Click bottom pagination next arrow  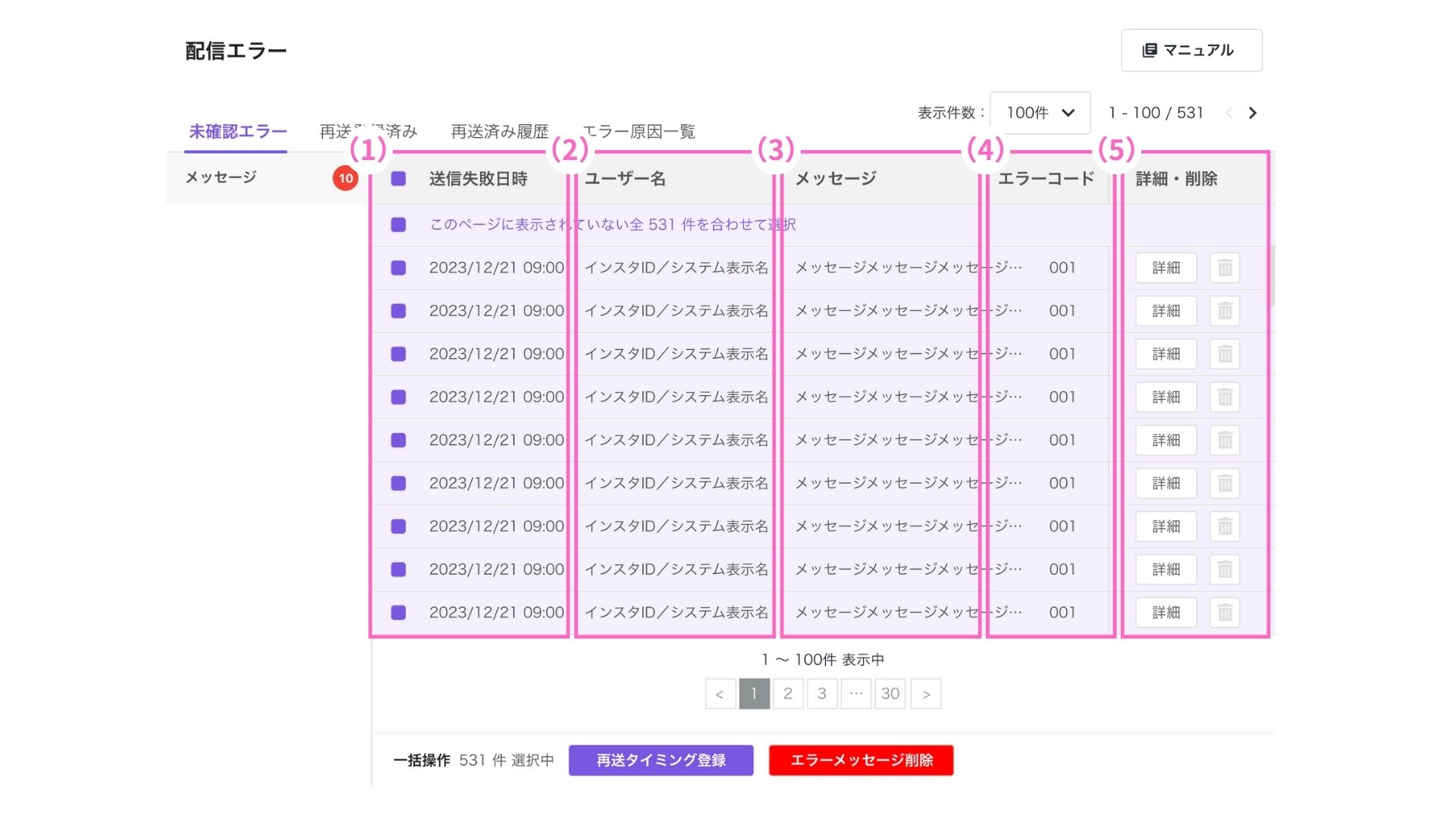[x=926, y=694]
